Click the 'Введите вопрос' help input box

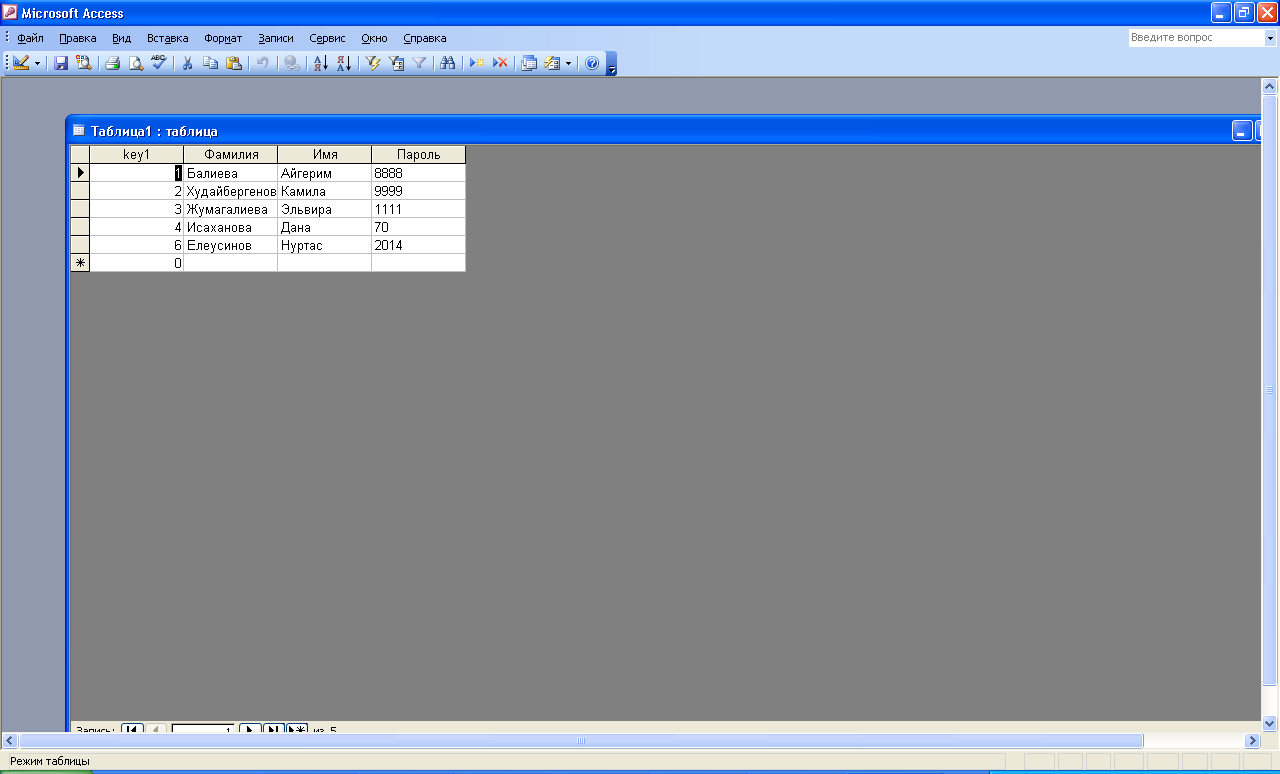coord(1196,38)
